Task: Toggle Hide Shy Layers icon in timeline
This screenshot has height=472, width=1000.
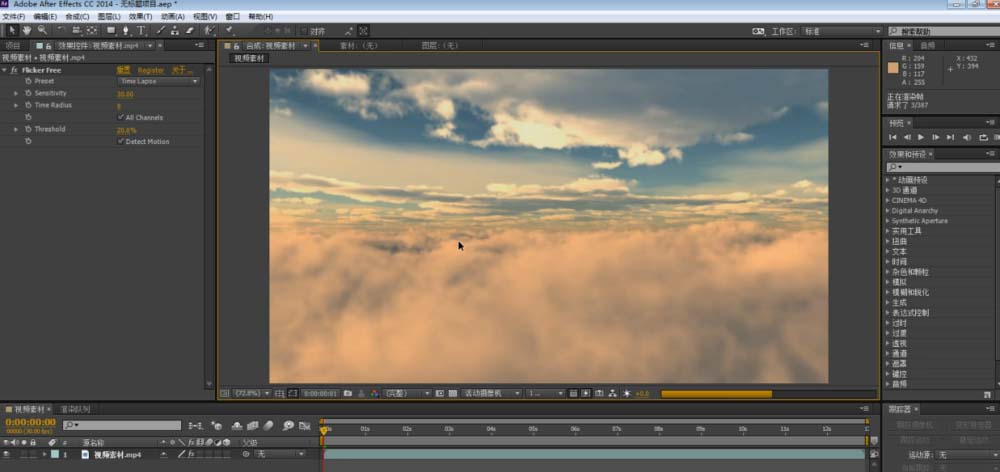Action: pos(237,425)
